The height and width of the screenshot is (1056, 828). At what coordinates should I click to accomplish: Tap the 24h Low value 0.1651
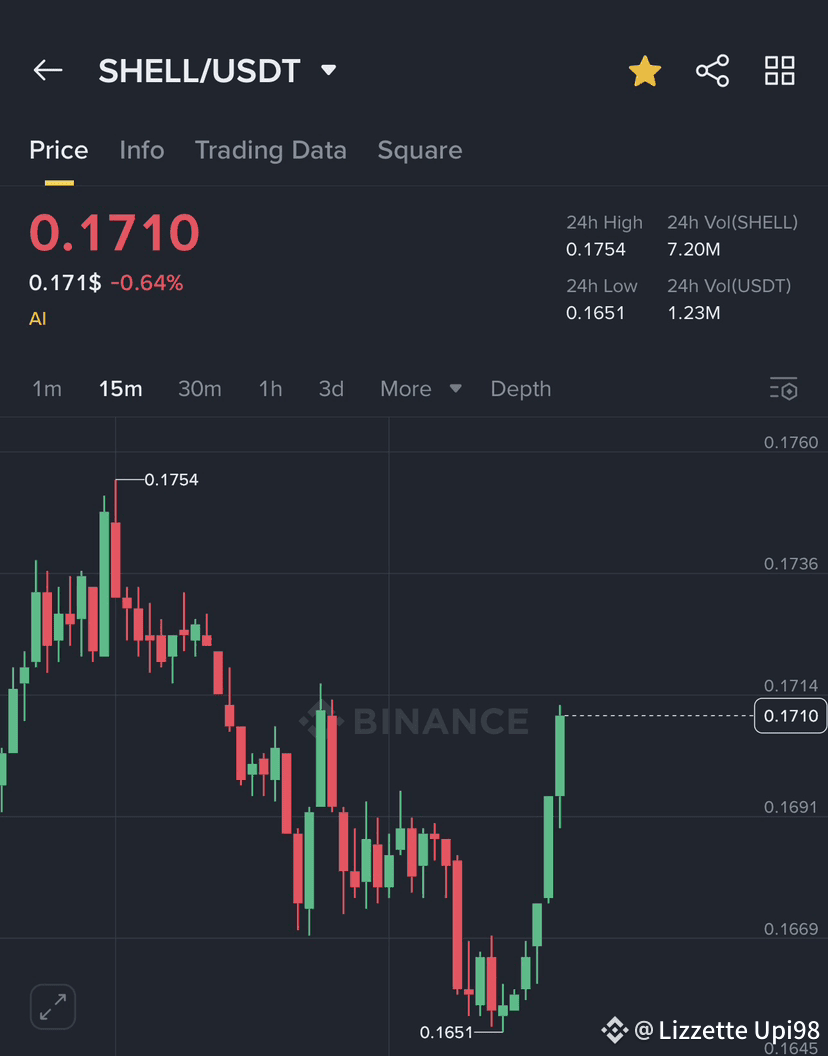[x=595, y=312]
